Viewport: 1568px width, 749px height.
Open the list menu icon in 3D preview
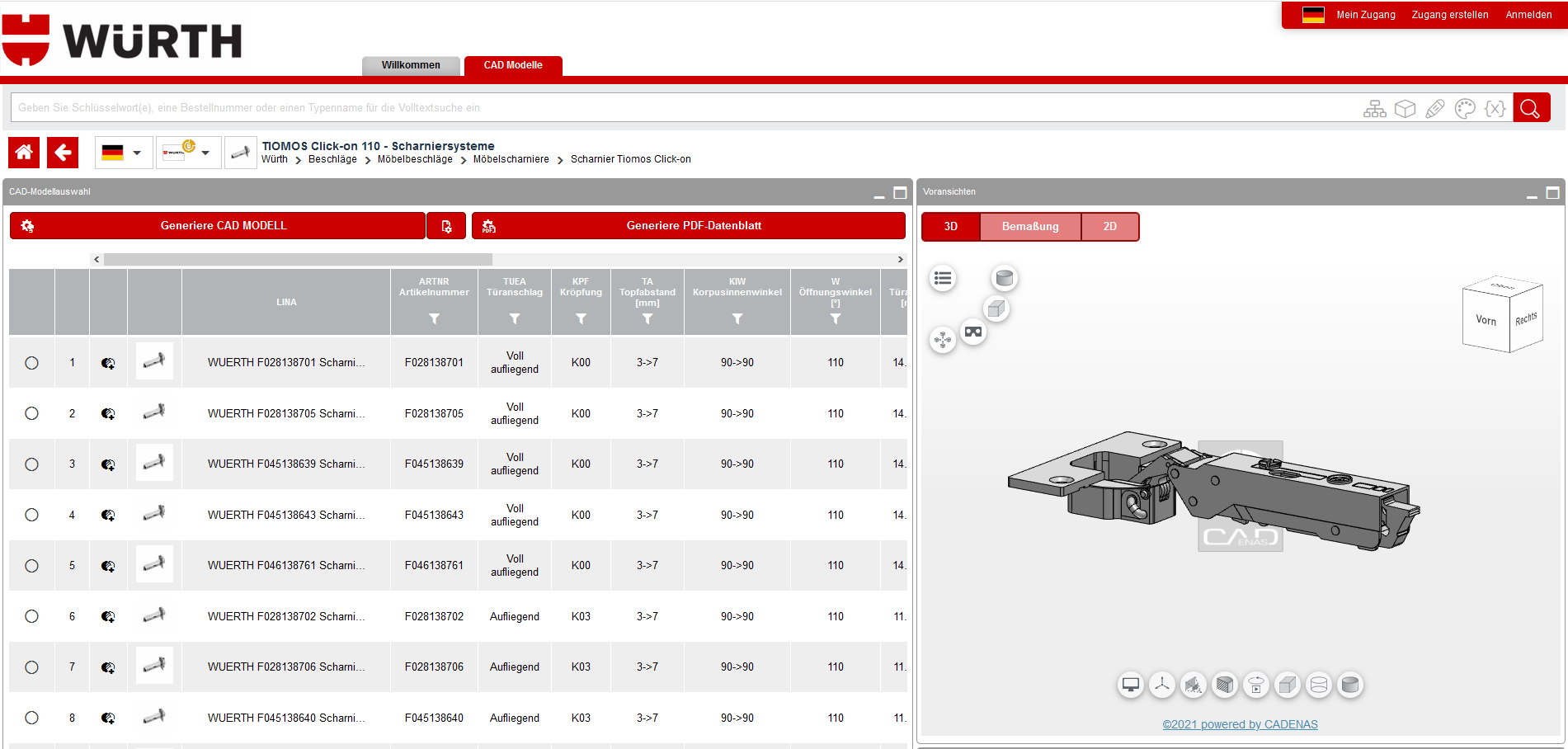[943, 279]
